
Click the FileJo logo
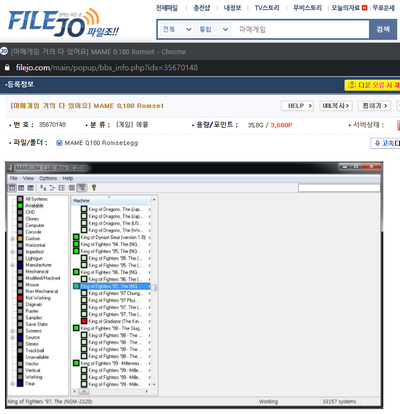[x=63, y=23]
